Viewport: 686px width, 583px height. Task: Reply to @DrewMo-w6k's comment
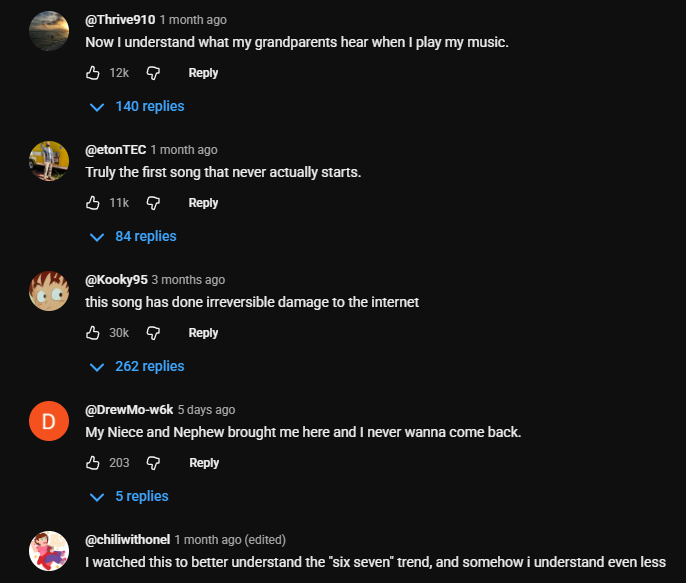pyautogui.click(x=203, y=463)
